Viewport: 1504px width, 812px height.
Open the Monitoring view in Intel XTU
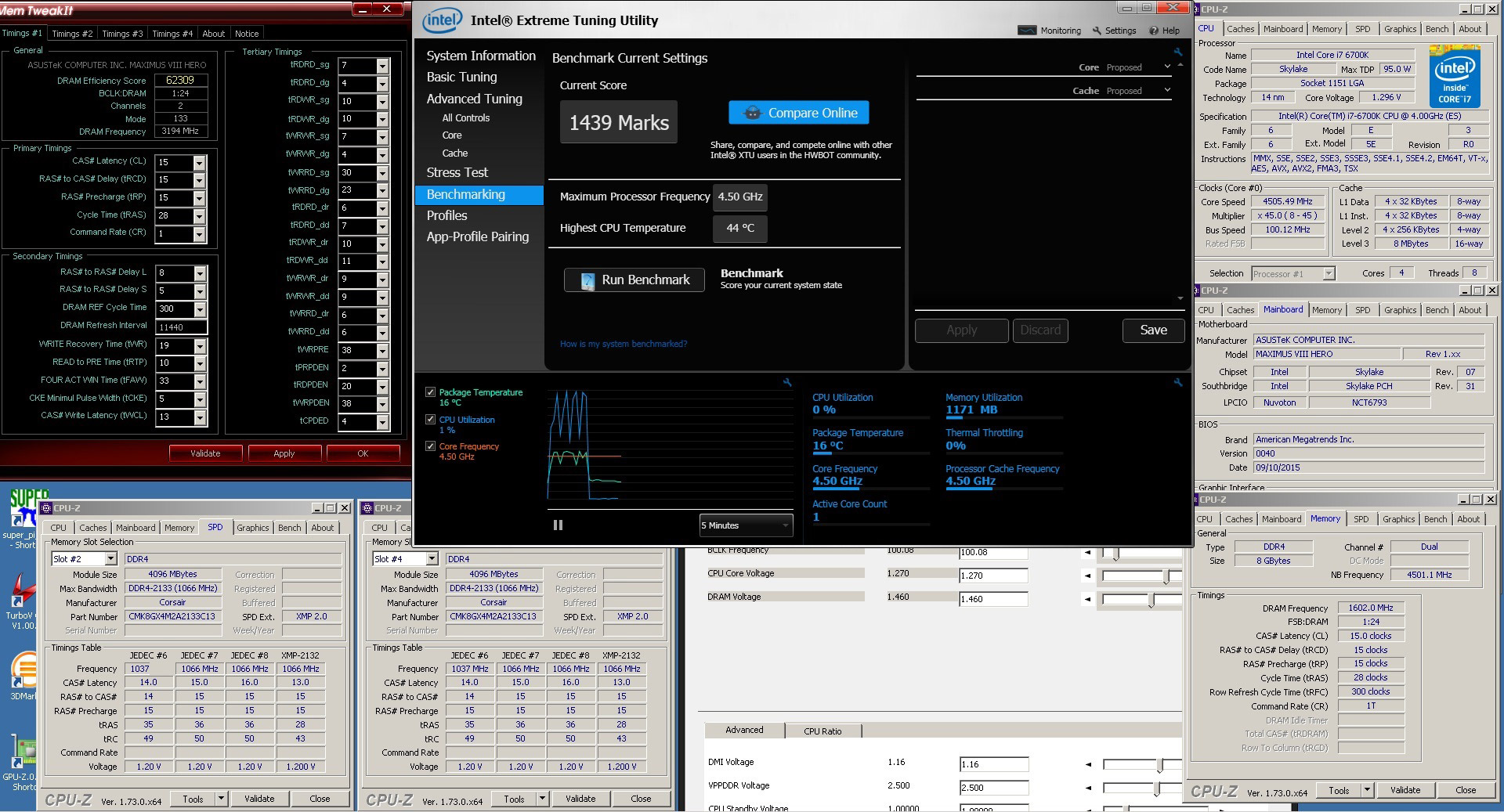tap(1049, 31)
